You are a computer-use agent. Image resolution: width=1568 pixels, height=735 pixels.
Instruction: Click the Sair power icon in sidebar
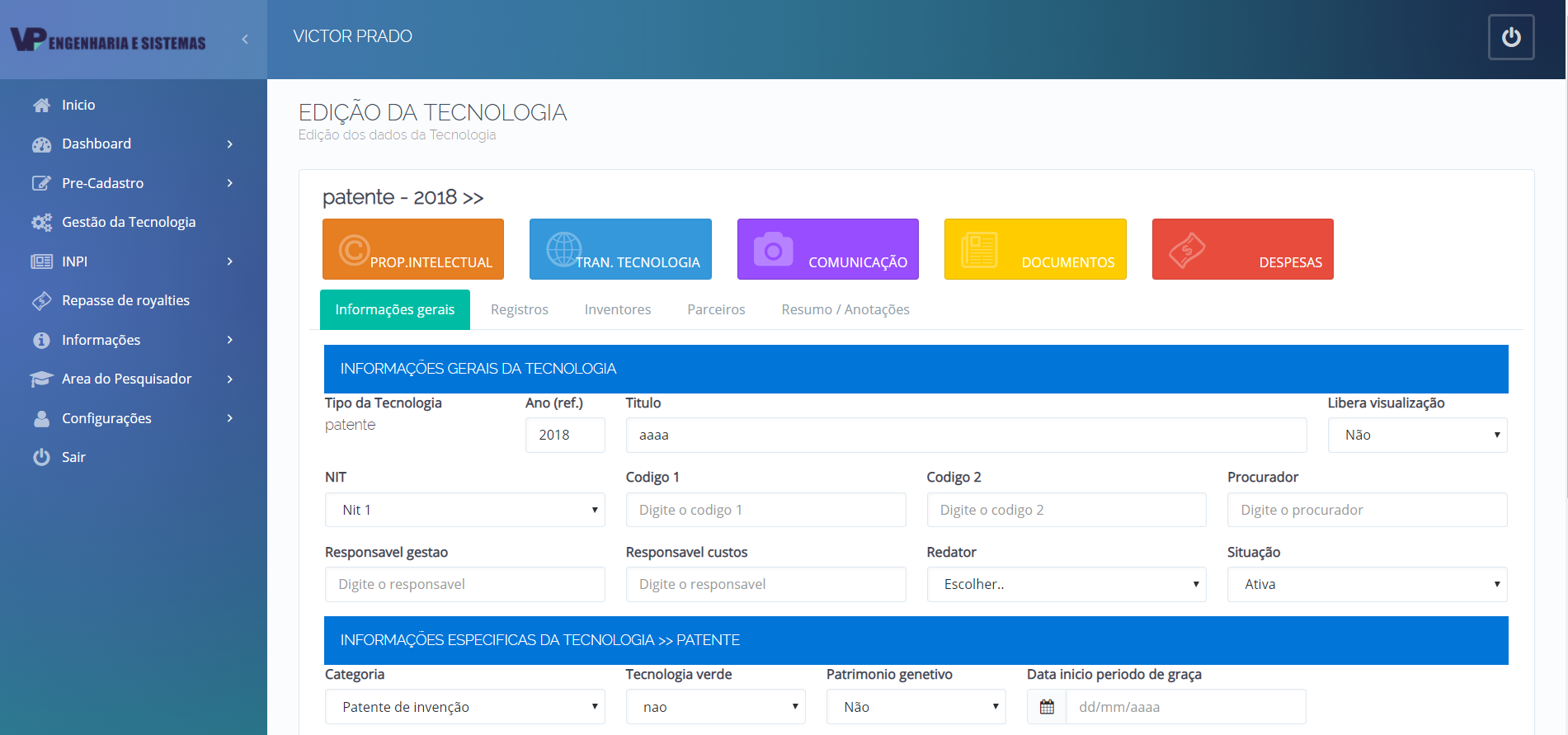(41, 457)
